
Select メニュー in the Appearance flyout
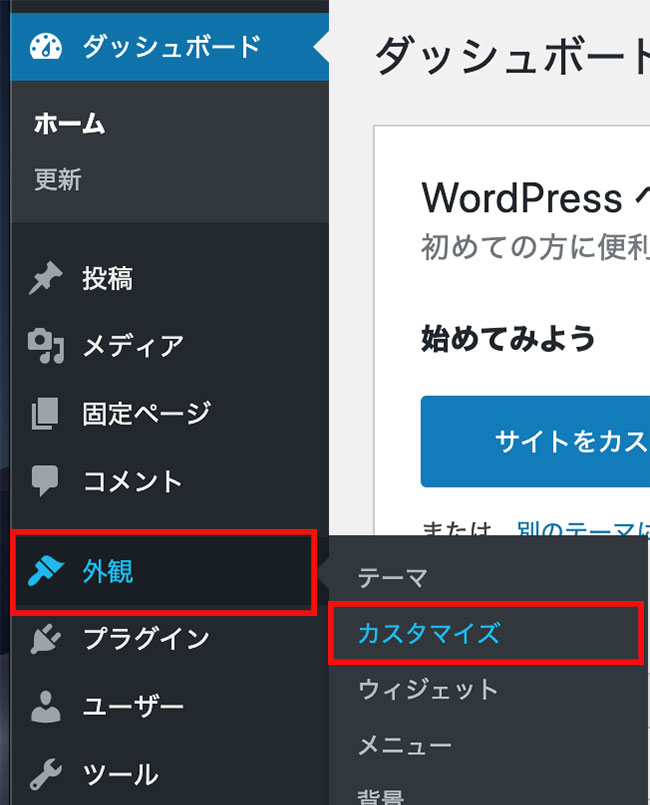[x=405, y=745]
